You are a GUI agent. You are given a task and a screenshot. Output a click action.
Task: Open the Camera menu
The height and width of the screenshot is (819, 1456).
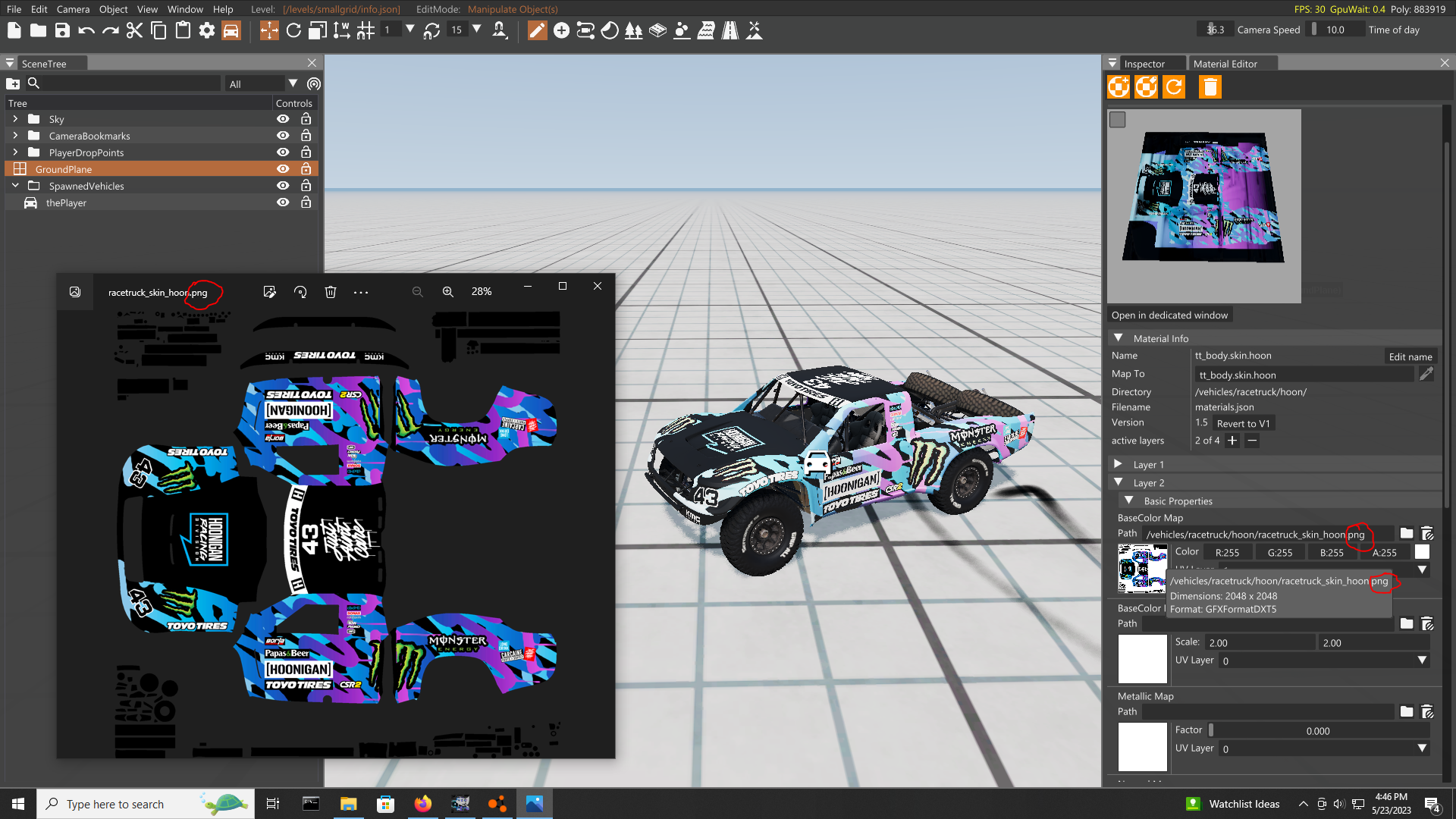coord(73,9)
